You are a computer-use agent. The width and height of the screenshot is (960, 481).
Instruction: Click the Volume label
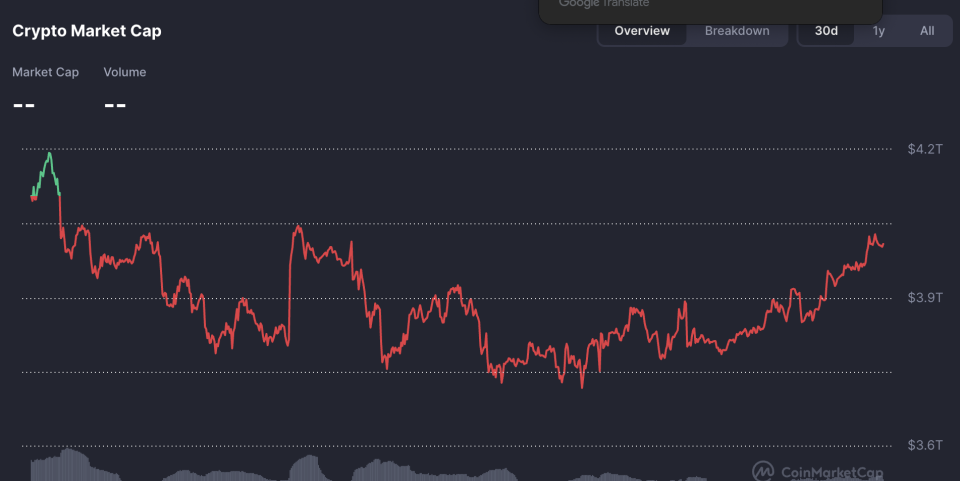124,72
